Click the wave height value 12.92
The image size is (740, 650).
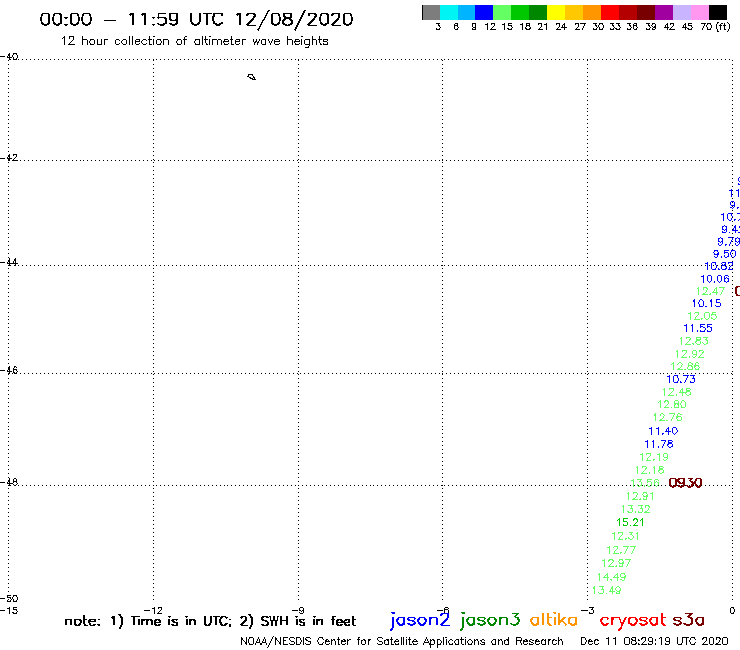[x=690, y=354]
